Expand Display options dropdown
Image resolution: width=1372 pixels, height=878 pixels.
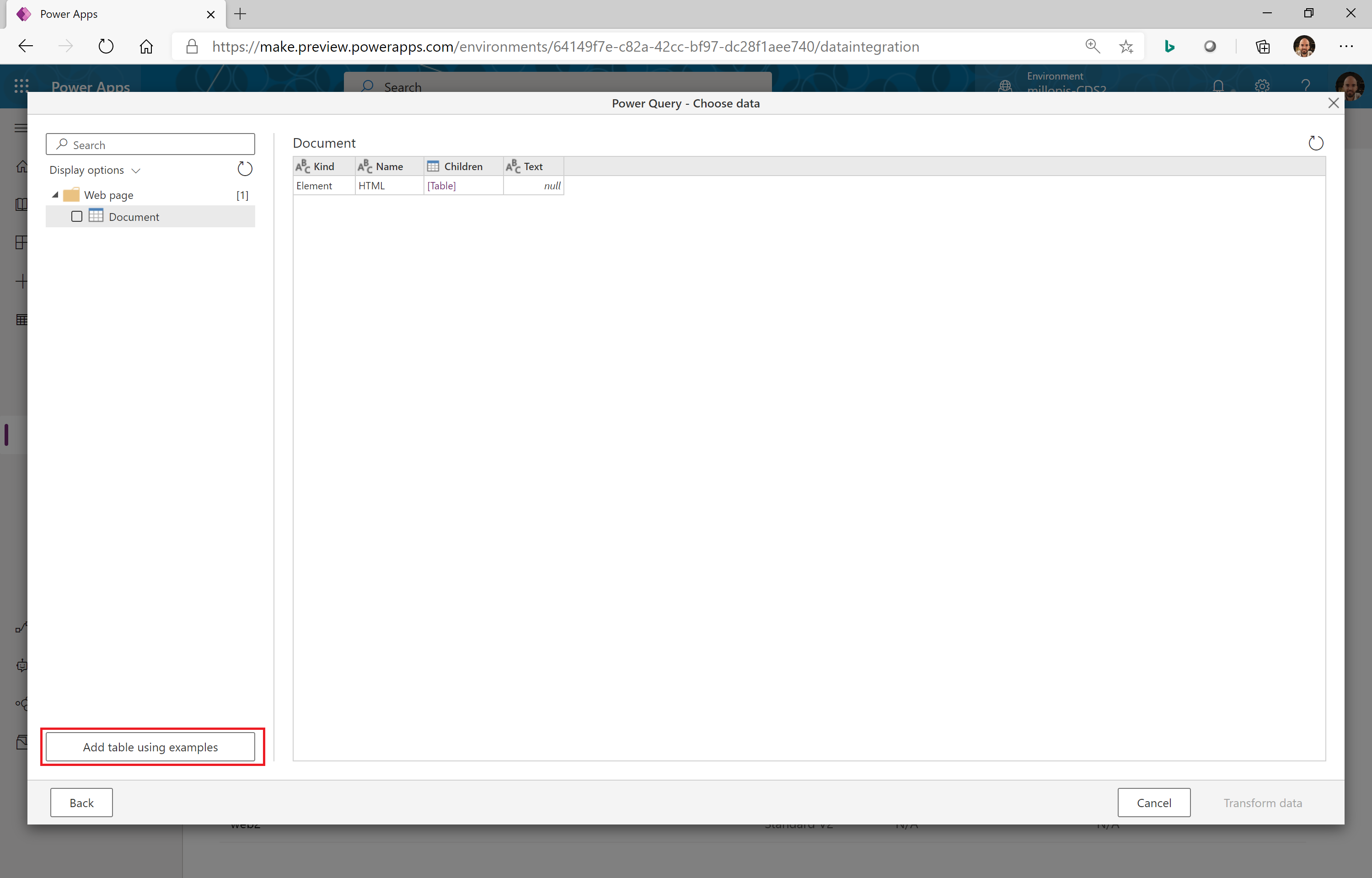click(x=95, y=170)
